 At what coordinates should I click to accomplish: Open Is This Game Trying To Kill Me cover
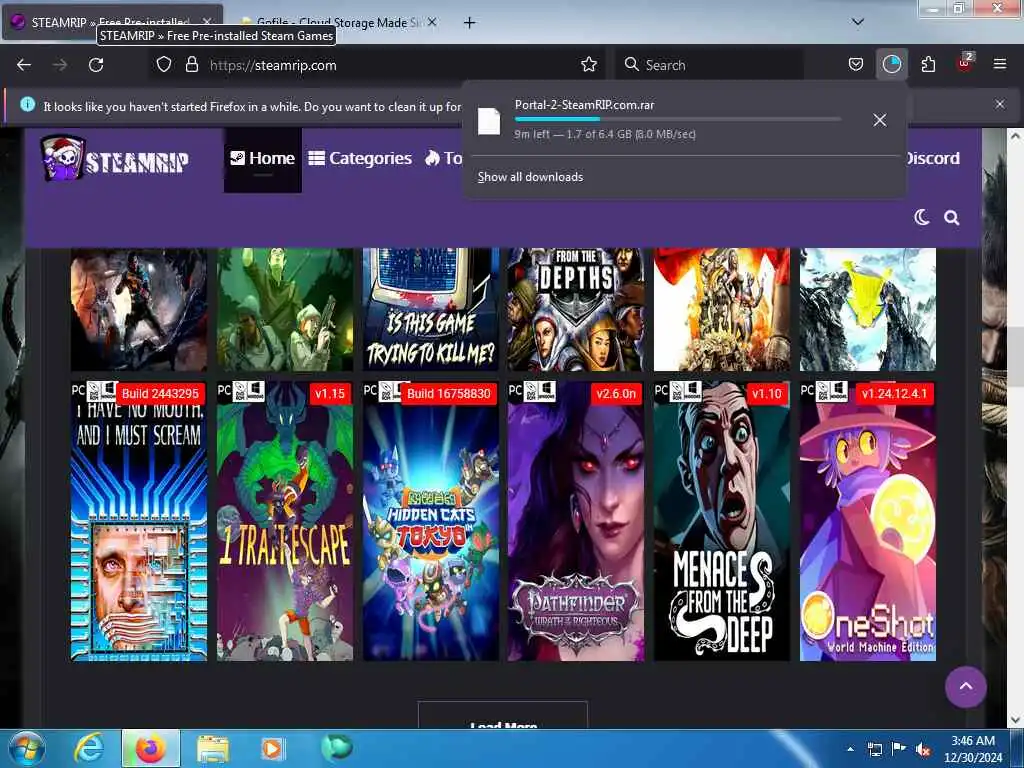[x=431, y=310]
